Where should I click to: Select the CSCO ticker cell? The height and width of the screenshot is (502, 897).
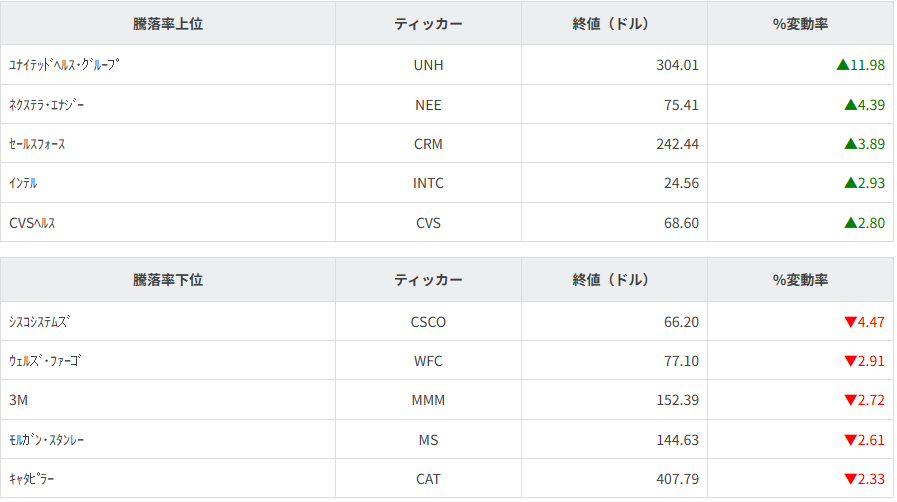[428, 322]
